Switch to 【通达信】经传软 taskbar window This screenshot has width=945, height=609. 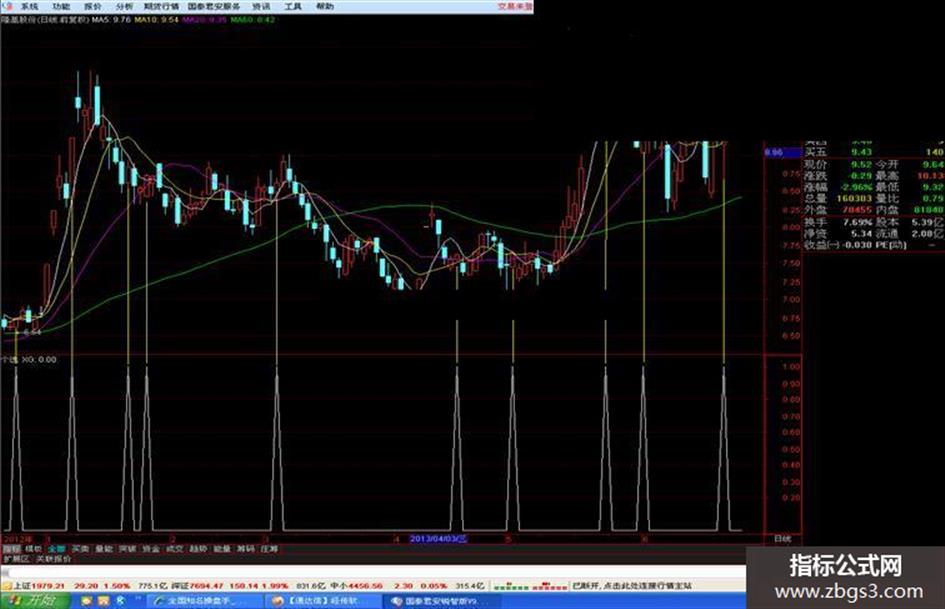pos(323,601)
